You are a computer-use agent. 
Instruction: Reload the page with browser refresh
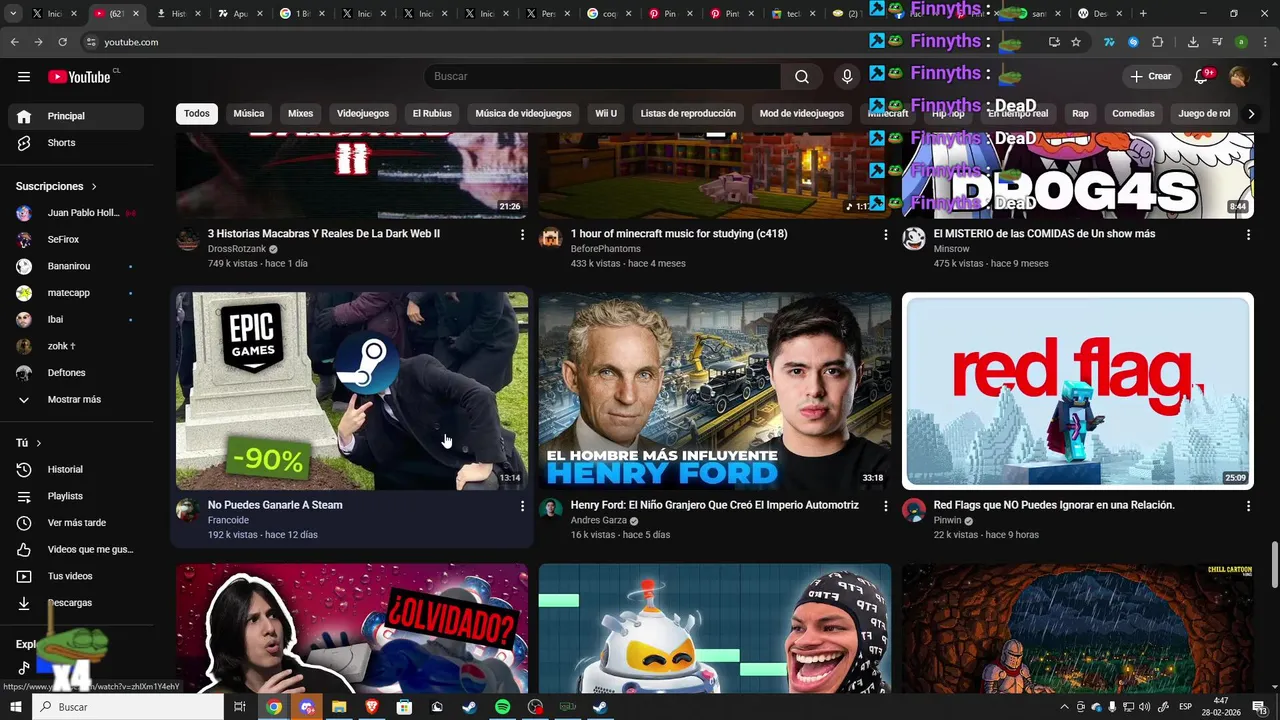click(62, 42)
